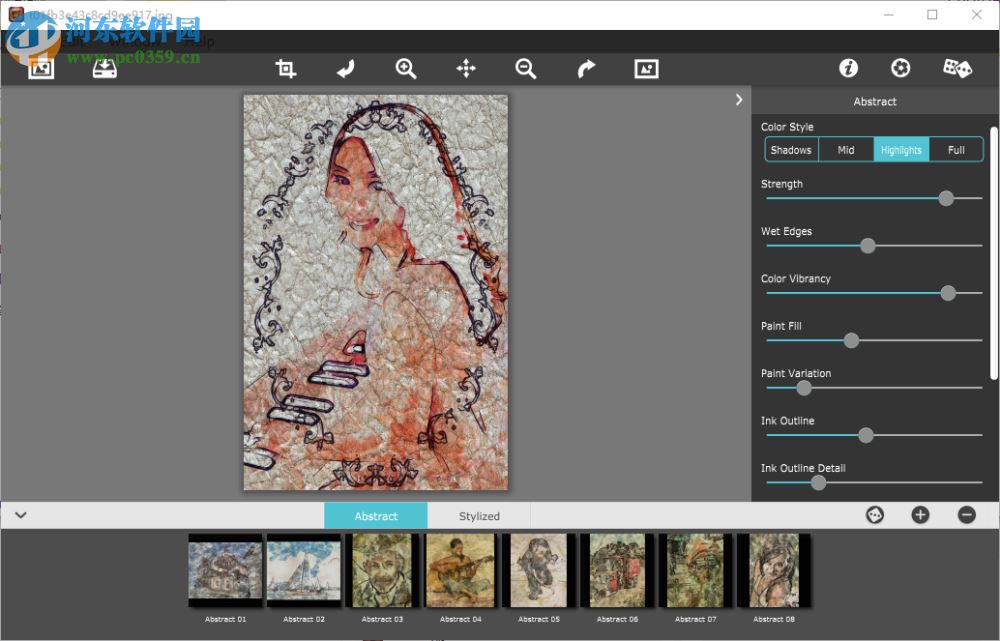Collapse the presets panel chevron
The image size is (1000, 641).
21,516
